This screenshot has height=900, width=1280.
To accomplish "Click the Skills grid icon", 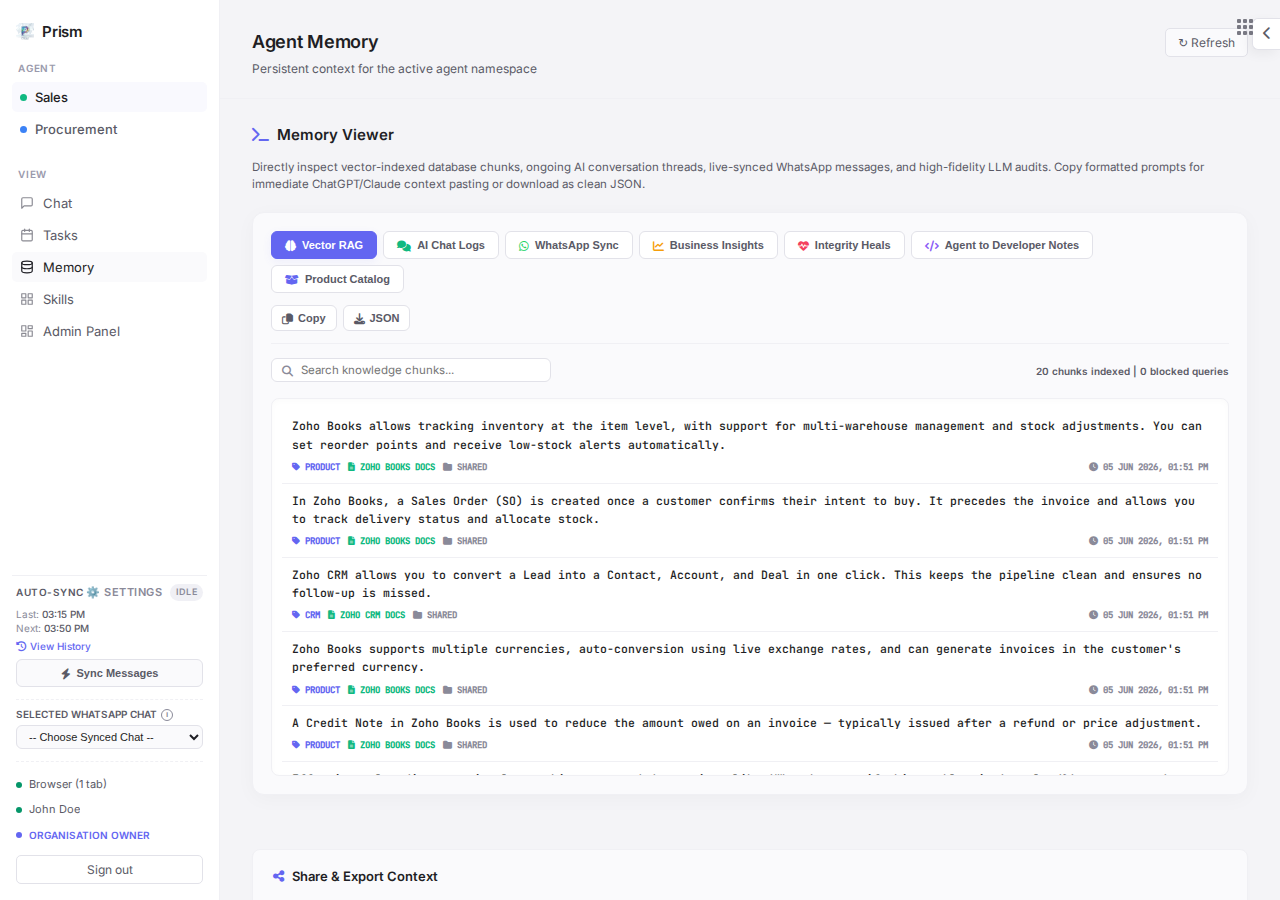I will [x=27, y=299].
